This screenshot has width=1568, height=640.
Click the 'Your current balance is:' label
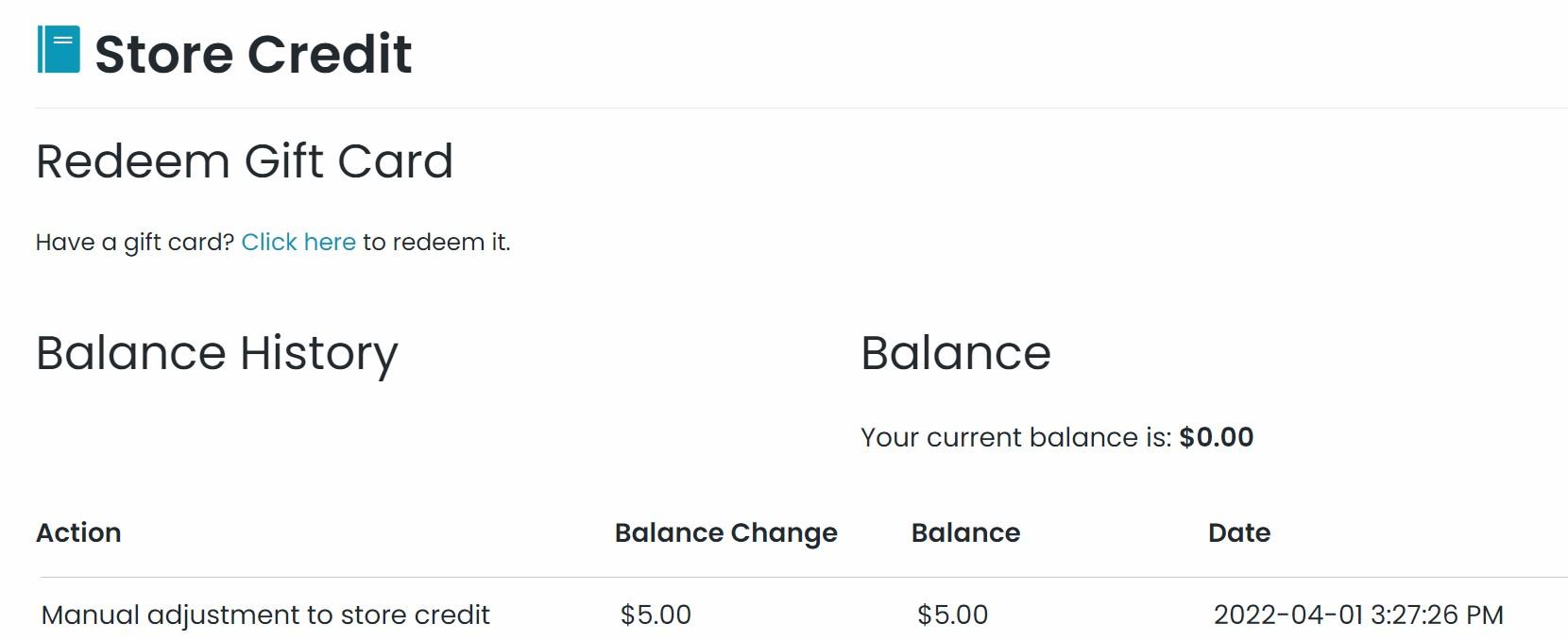(1015, 438)
